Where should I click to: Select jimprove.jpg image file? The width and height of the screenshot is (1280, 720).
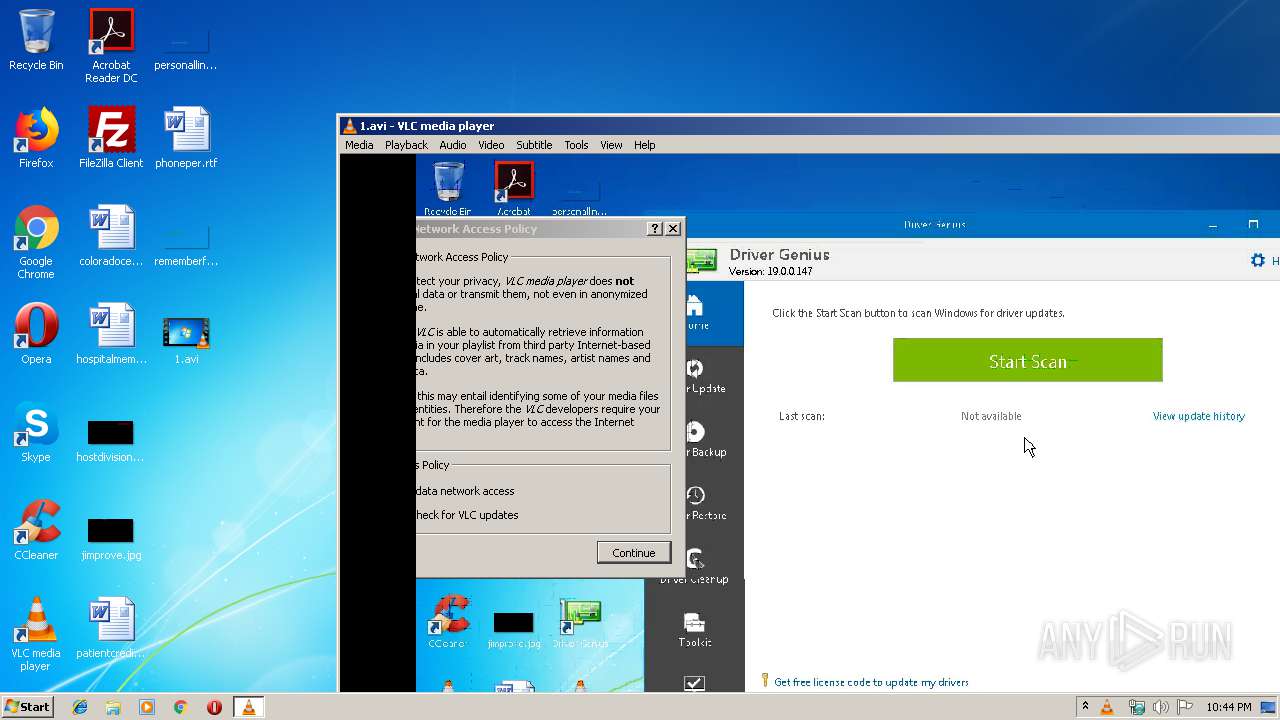pyautogui.click(x=111, y=538)
